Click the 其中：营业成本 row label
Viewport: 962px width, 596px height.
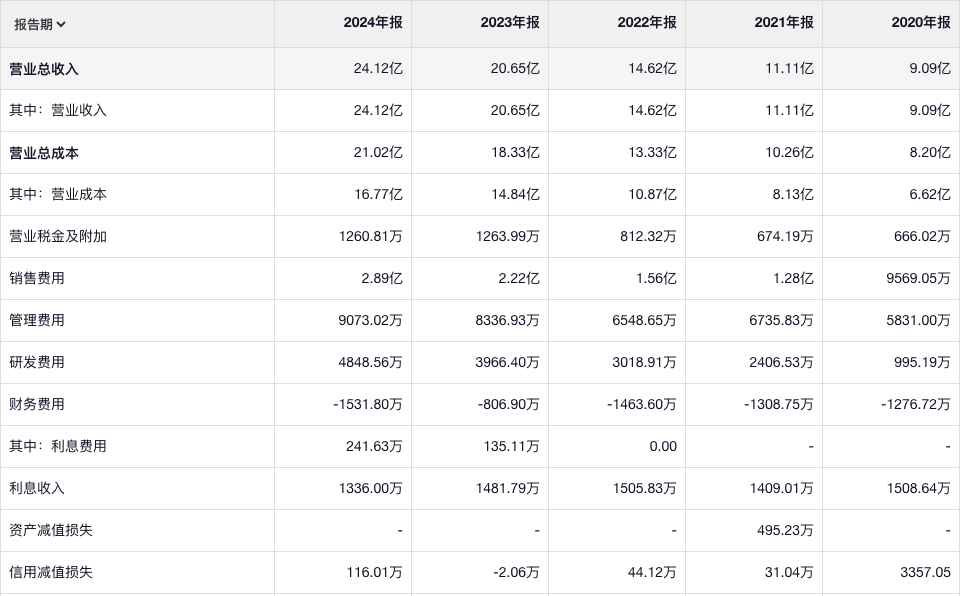58,195
